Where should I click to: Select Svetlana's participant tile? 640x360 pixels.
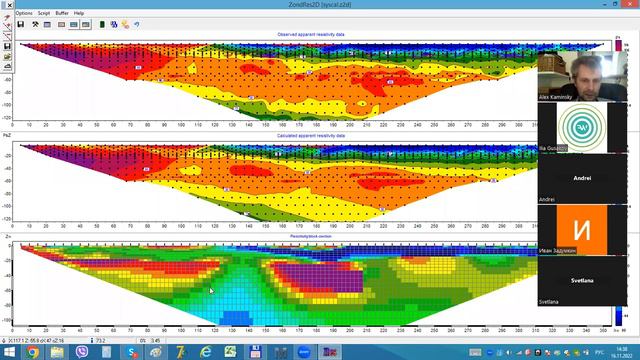pos(582,281)
